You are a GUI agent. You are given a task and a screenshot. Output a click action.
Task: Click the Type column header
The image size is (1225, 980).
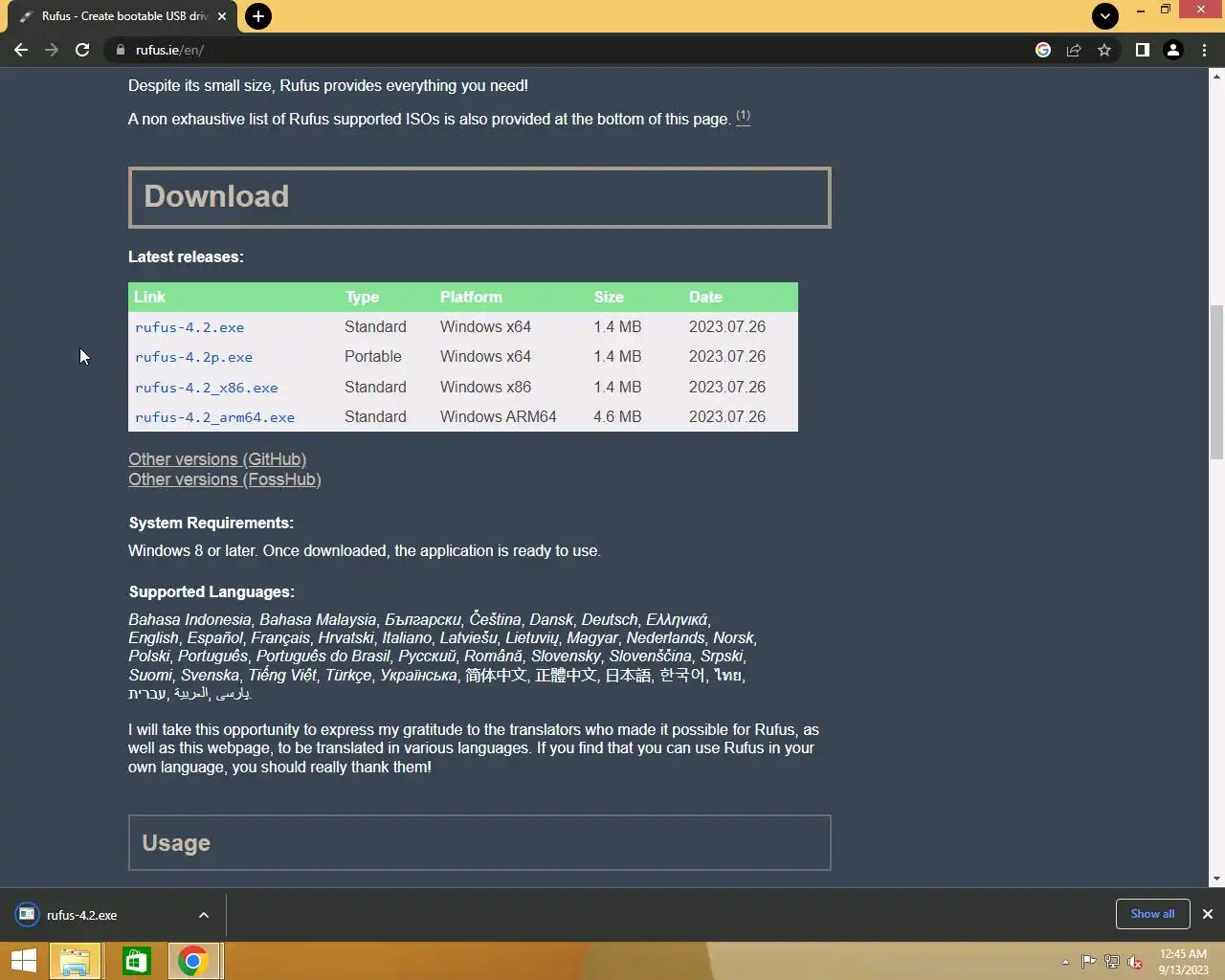pos(362,297)
